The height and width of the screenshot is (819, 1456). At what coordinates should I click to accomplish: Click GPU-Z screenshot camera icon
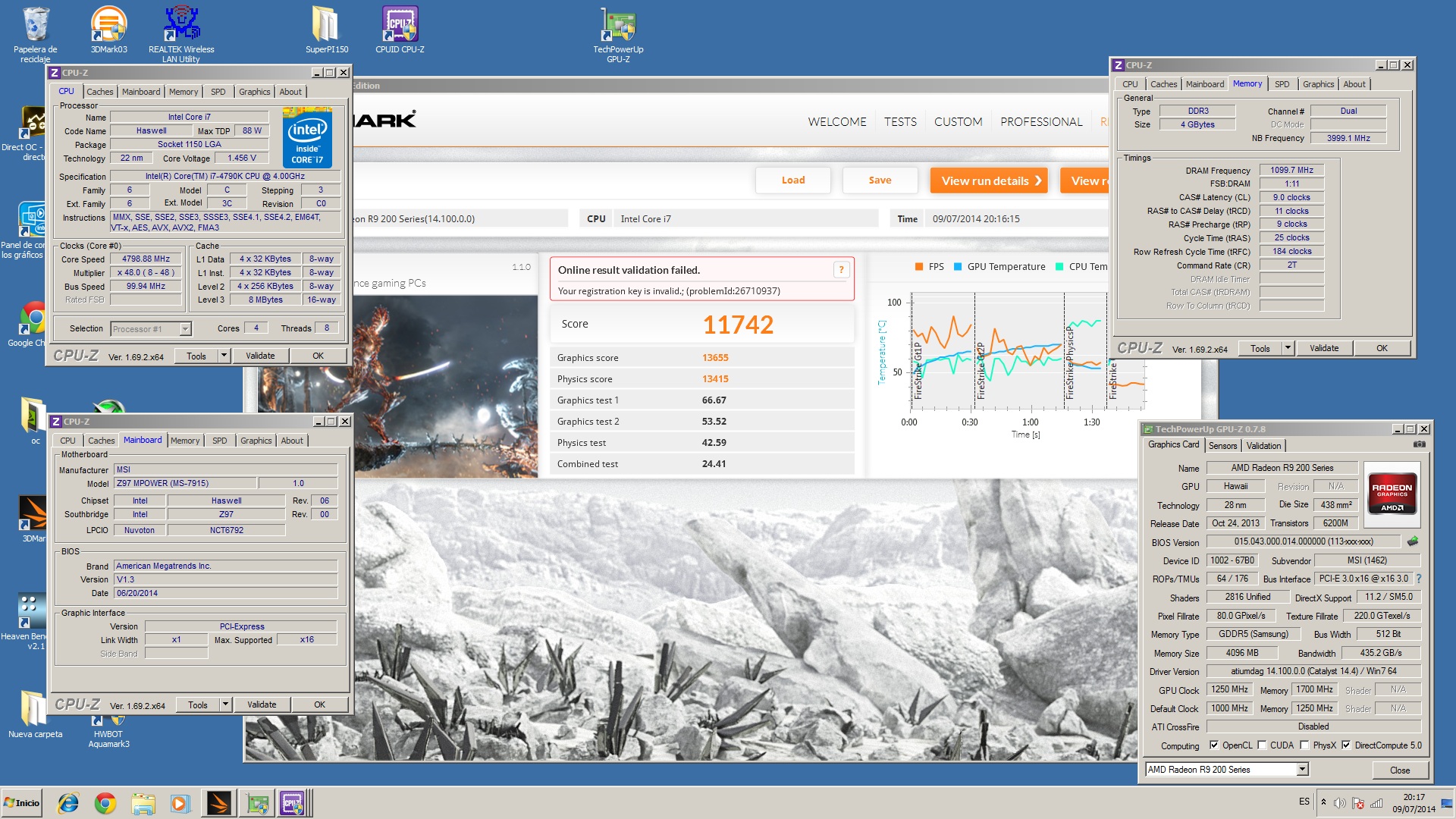coord(1419,444)
